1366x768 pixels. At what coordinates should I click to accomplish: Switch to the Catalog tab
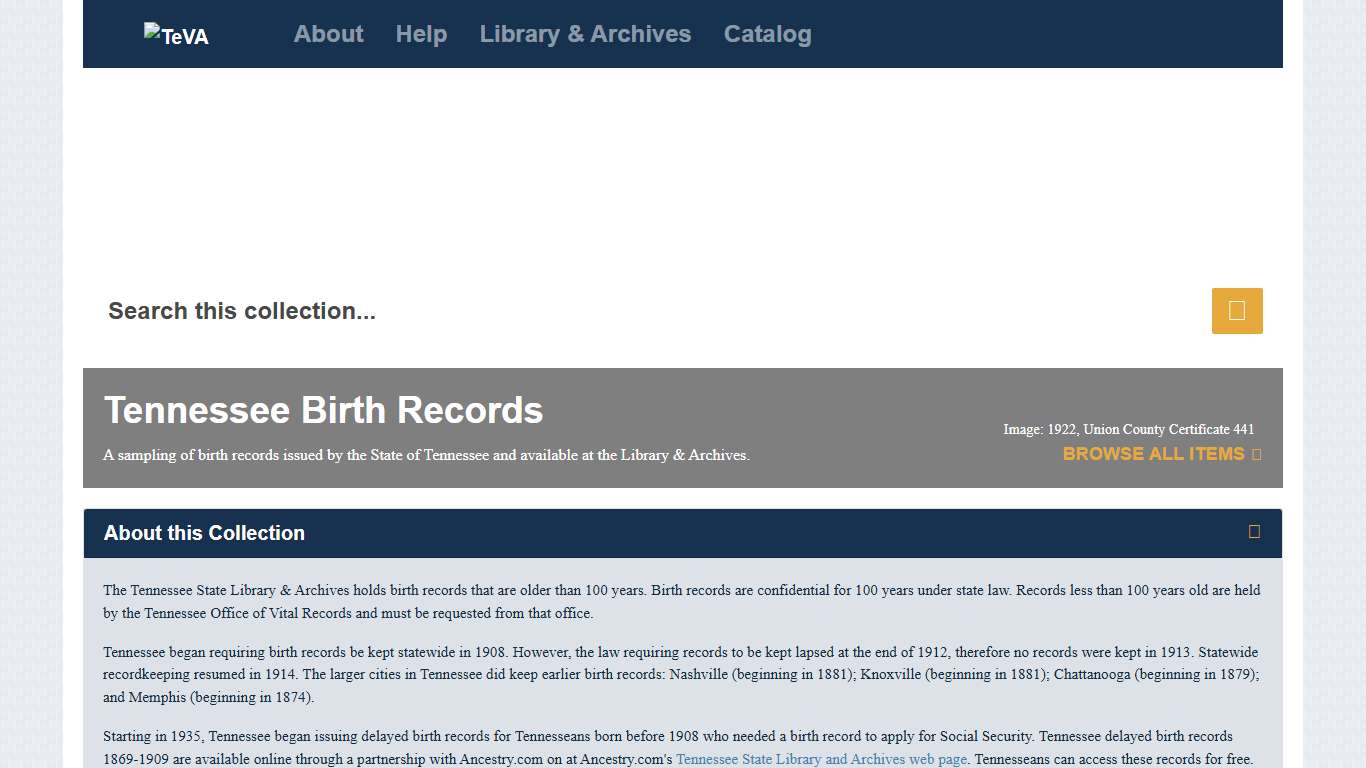(767, 33)
